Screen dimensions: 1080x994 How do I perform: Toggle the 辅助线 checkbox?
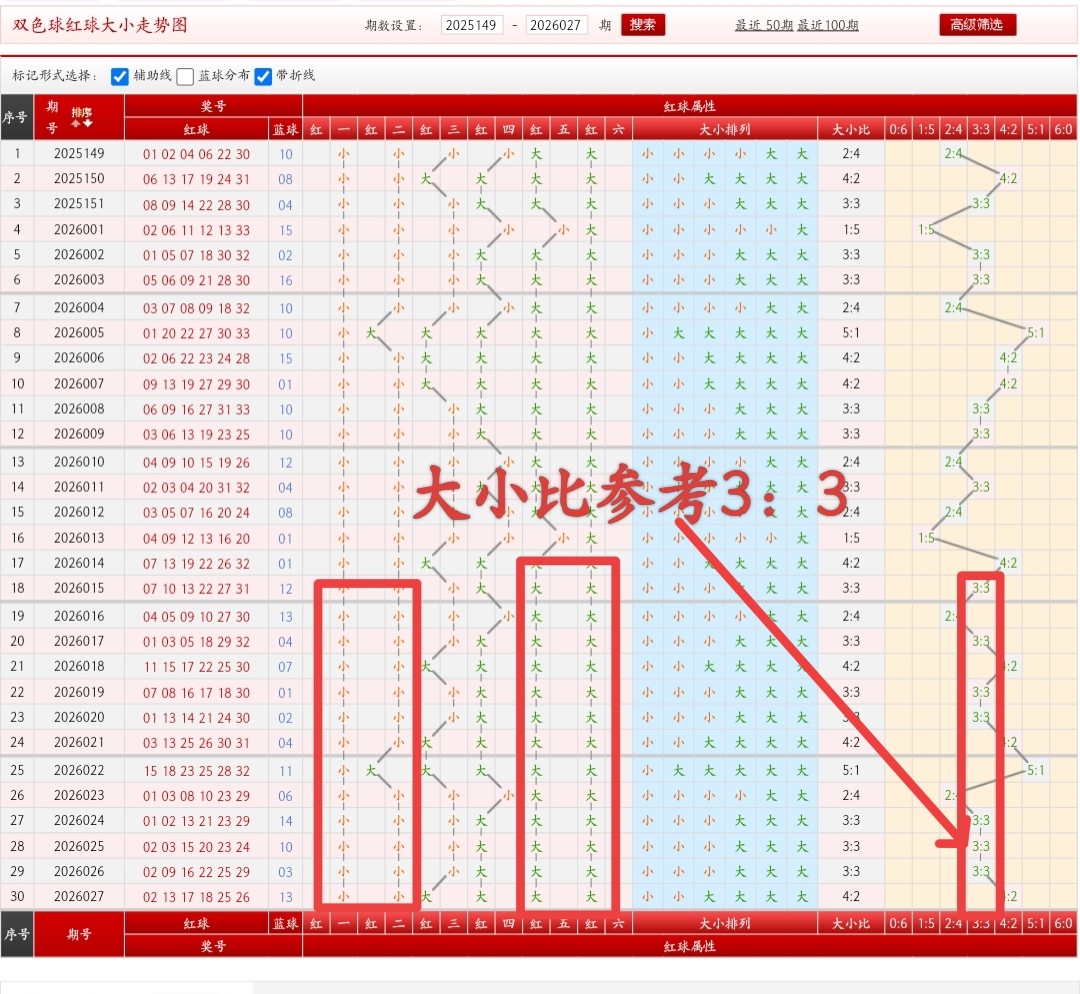119,76
